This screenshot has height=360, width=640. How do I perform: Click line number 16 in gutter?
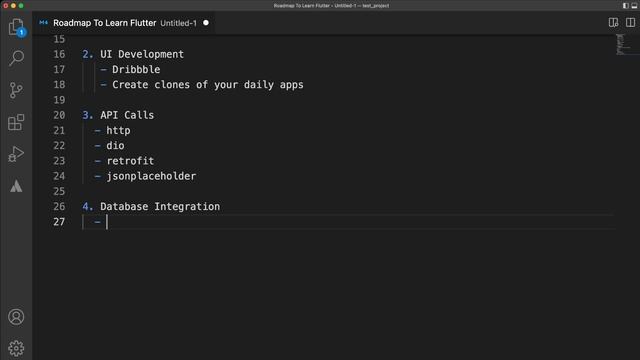59,54
